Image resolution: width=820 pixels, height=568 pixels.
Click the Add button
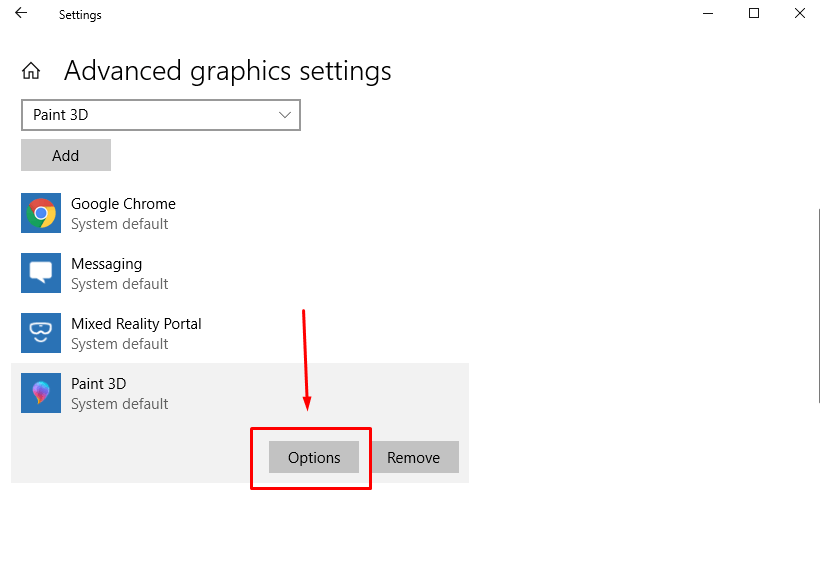(66, 155)
